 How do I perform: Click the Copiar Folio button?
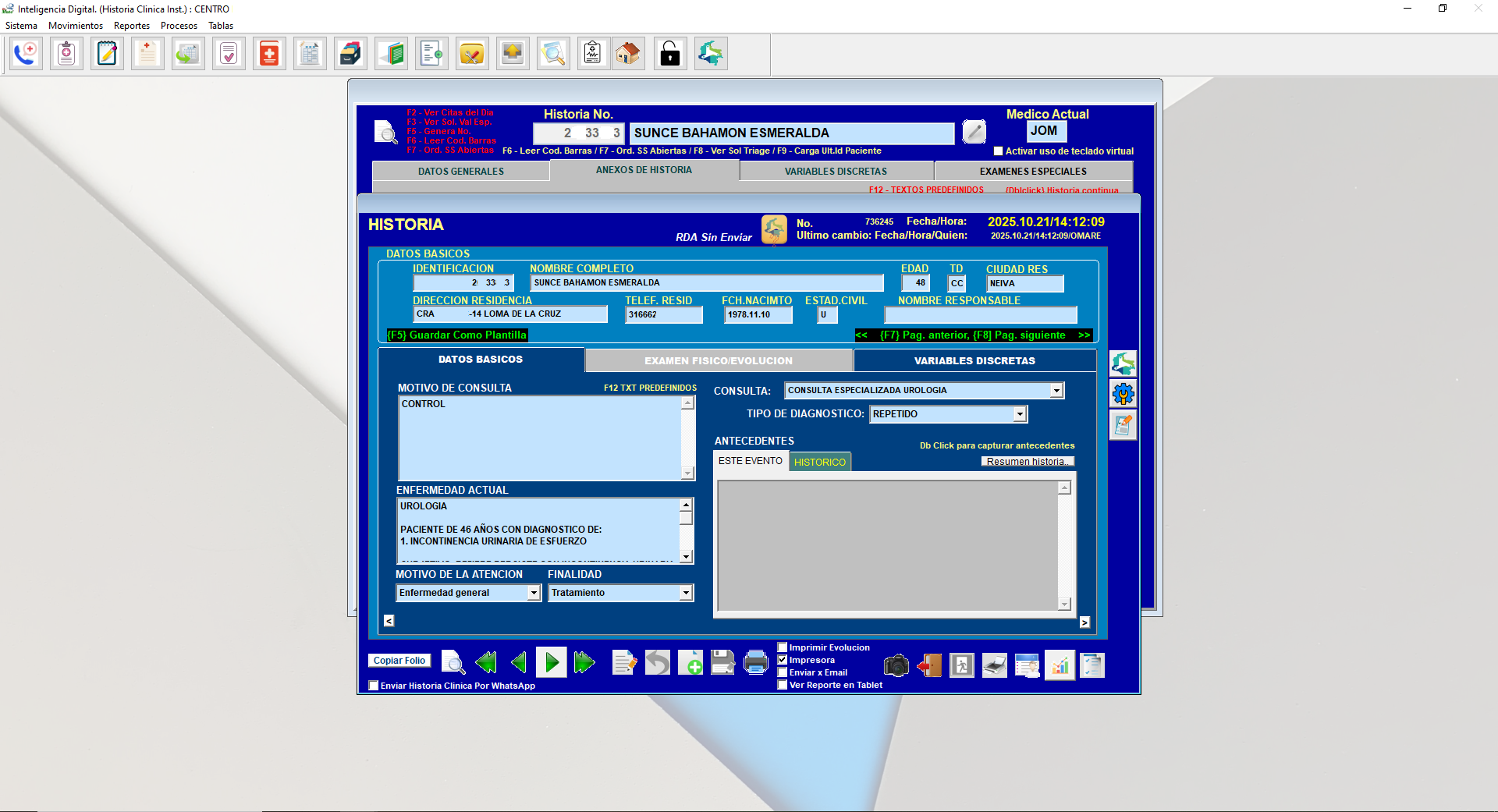coord(399,661)
